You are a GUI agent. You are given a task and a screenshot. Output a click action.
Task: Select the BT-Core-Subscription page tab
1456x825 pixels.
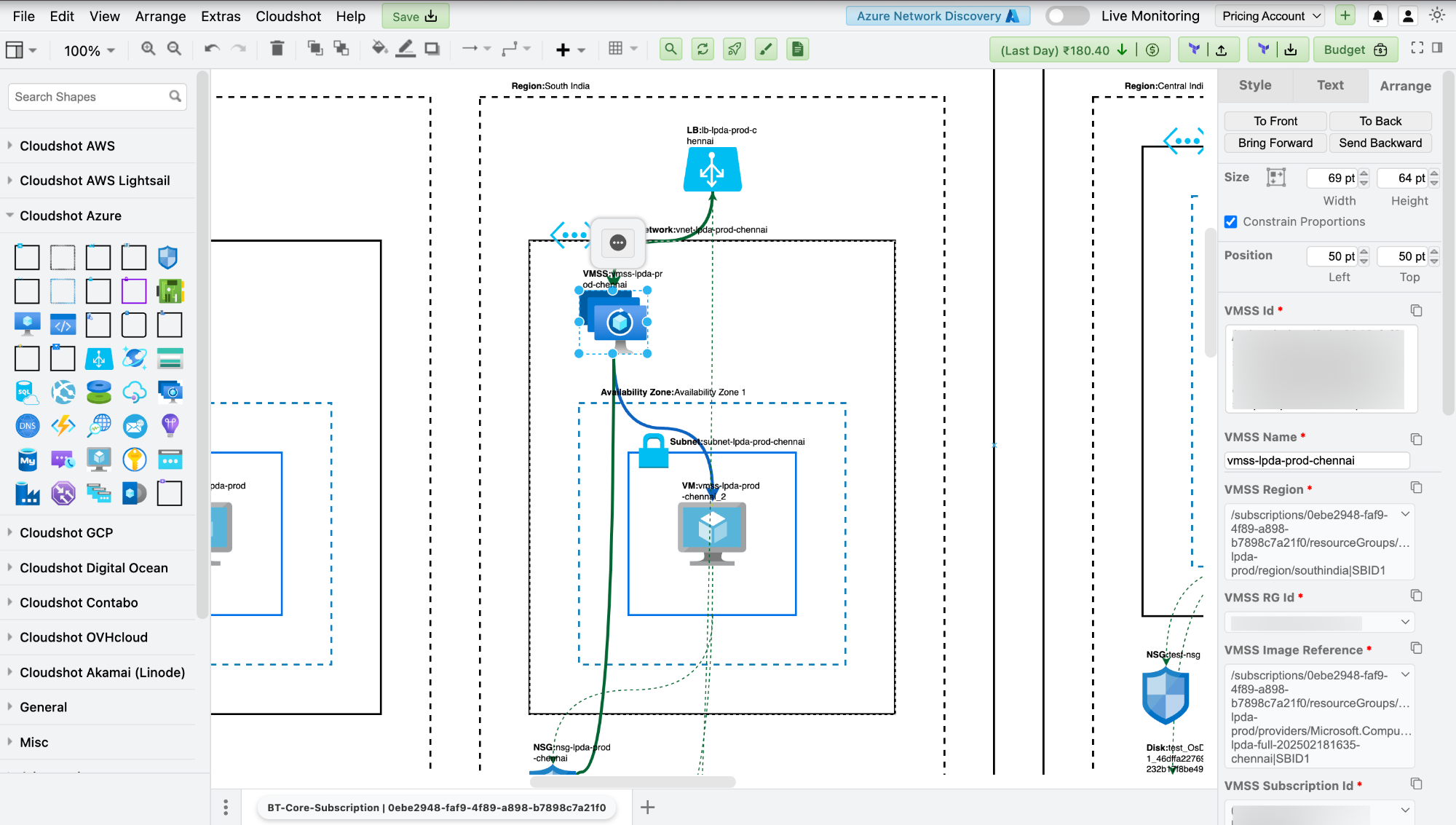[437, 808]
